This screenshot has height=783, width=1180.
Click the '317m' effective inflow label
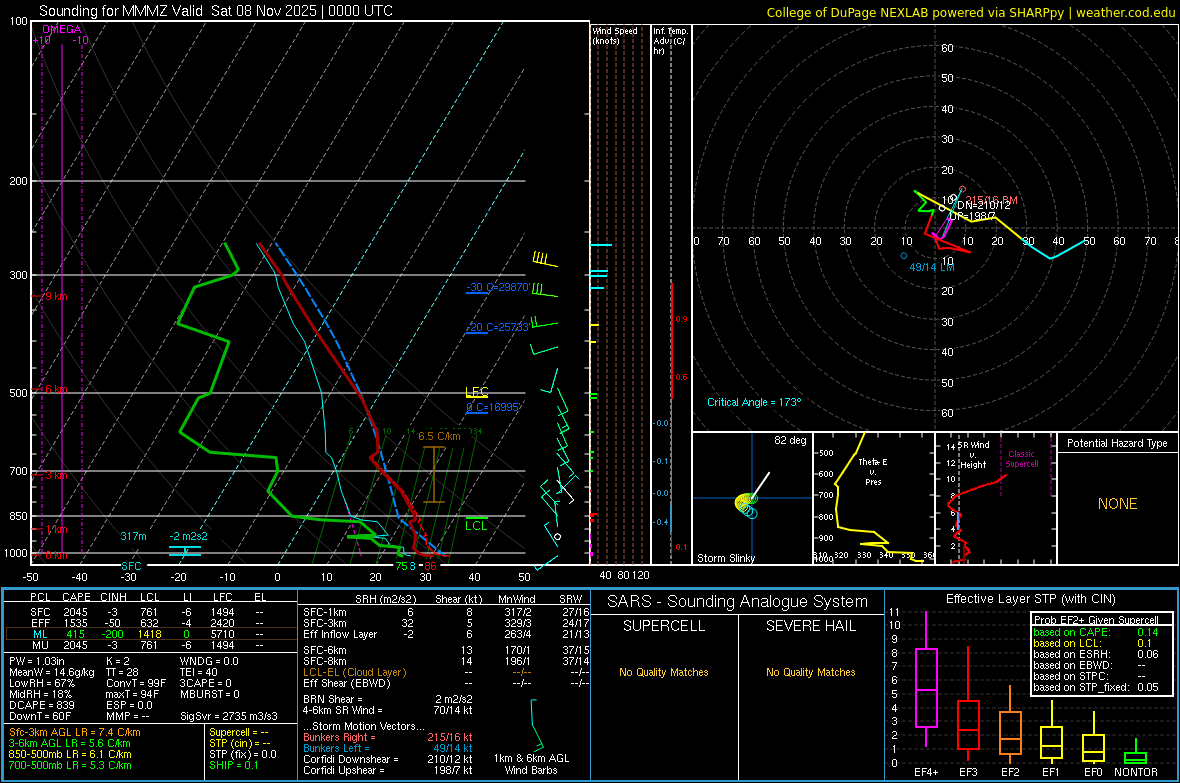coord(133,536)
